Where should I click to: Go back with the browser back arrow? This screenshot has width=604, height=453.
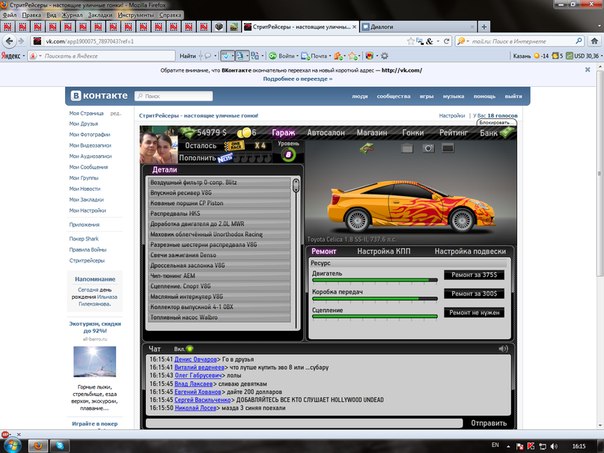[x=9, y=41]
